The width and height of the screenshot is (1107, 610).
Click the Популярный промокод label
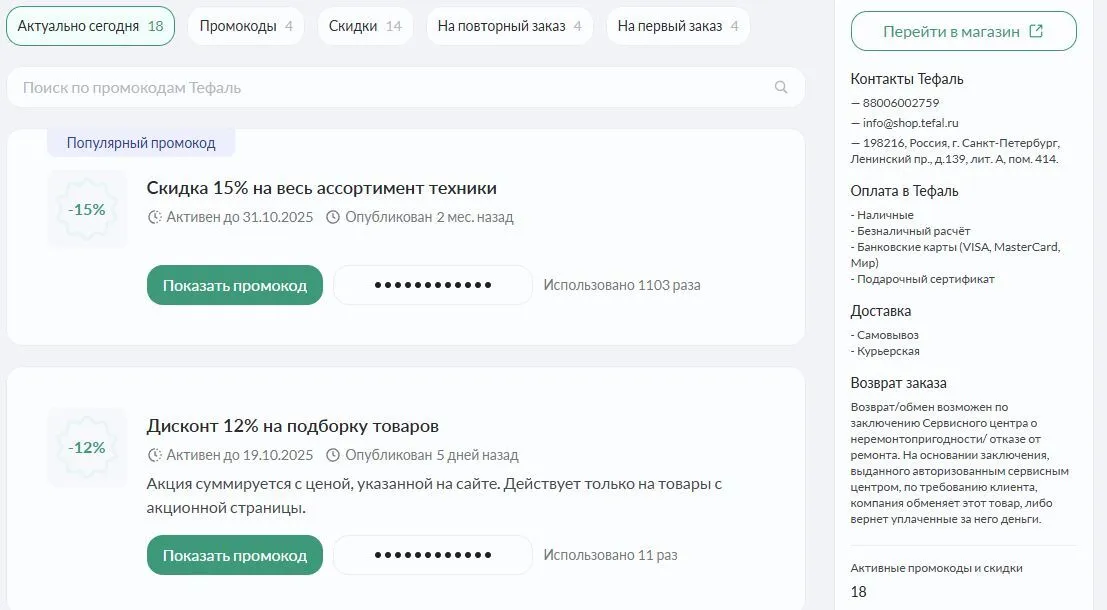139,142
